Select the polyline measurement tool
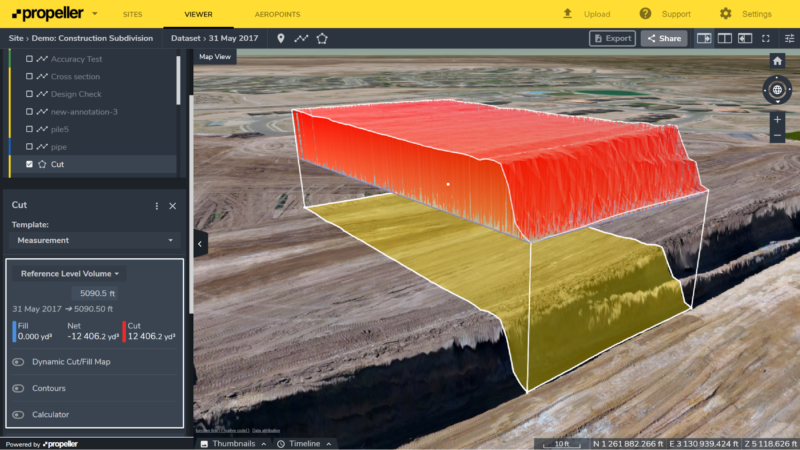This screenshot has width=800, height=450. click(301, 38)
